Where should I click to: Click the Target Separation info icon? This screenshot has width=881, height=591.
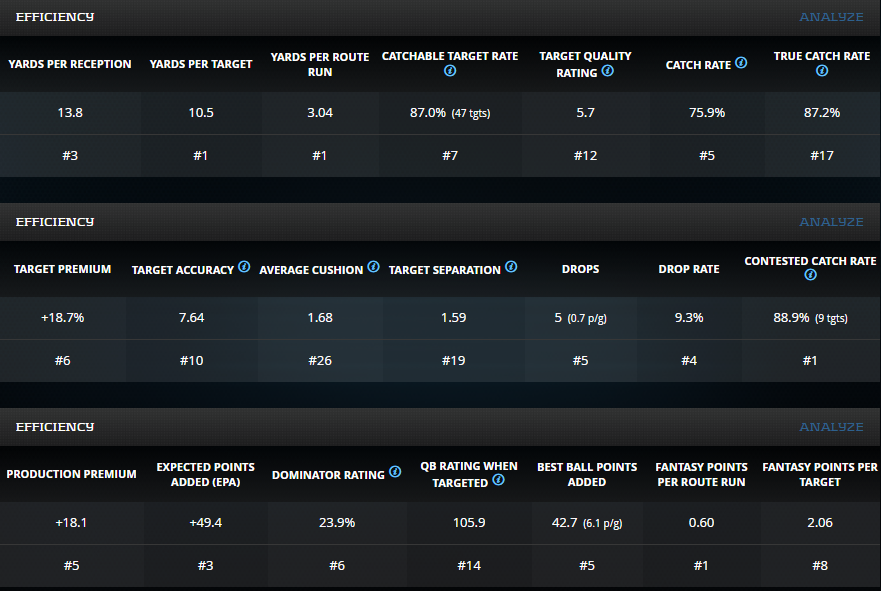[x=511, y=267]
